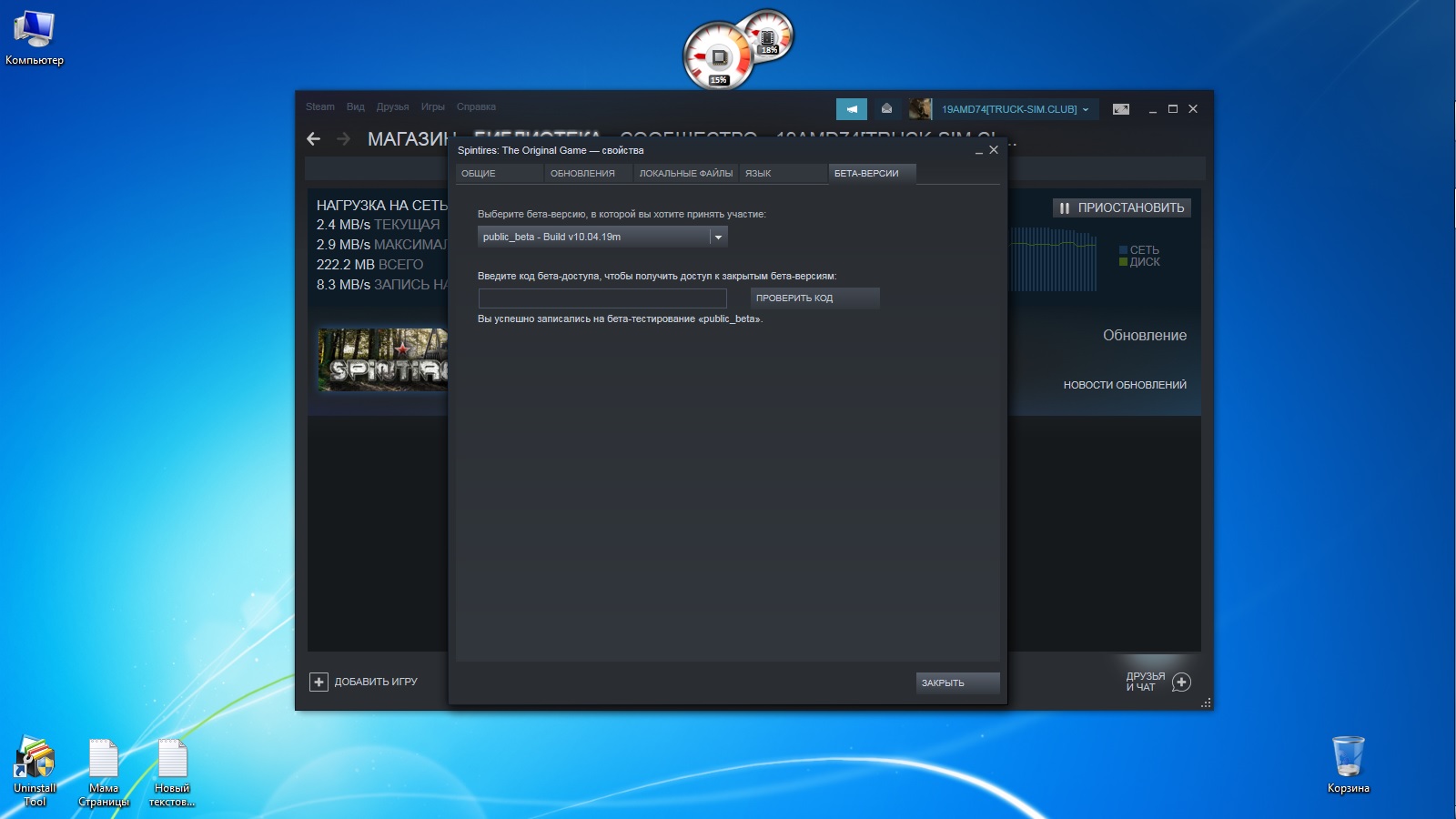Open the Обновления tab in properties
The image size is (1456, 819).
tap(582, 173)
